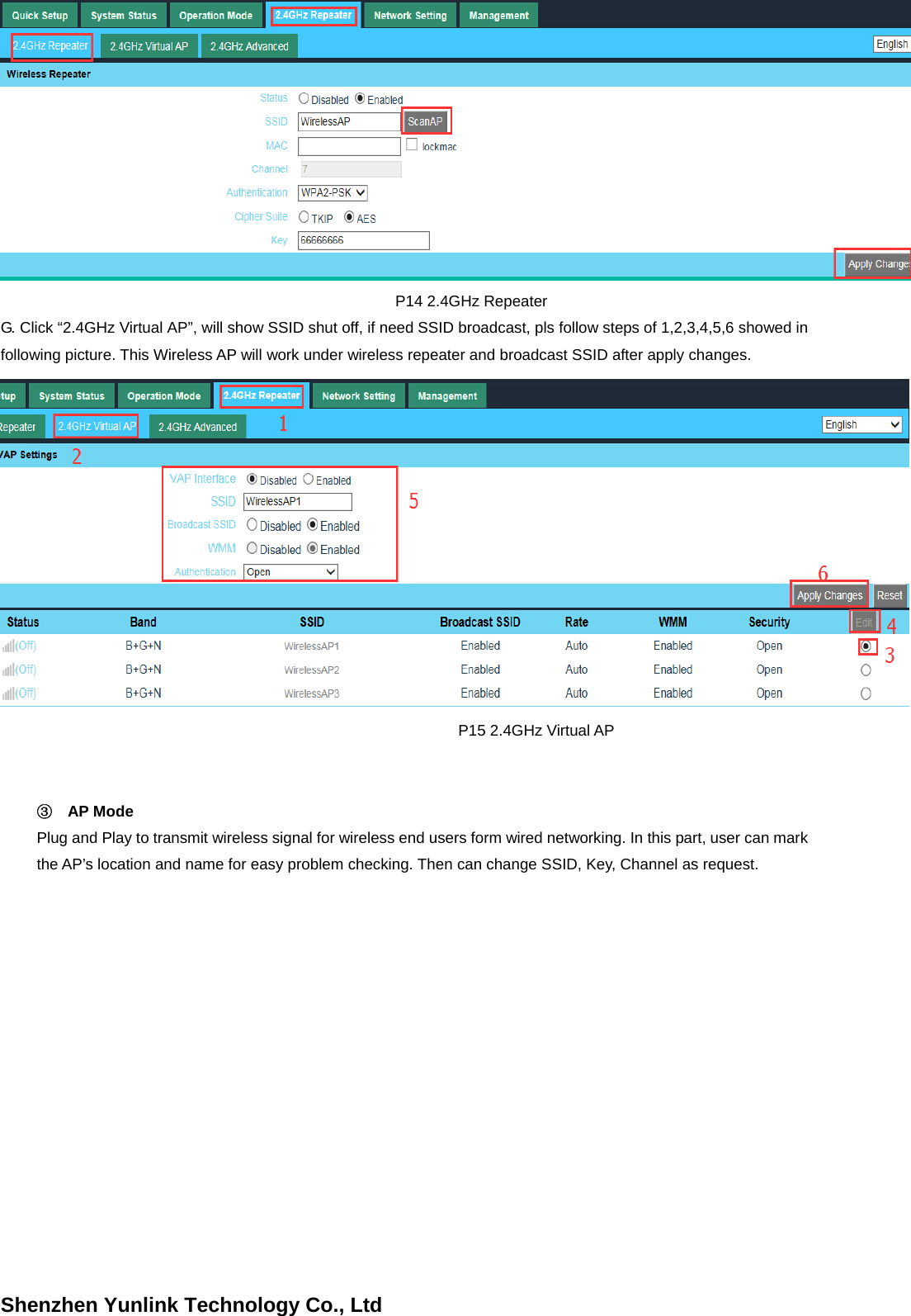This screenshot has height=1316, width=911.
Task: Click the Band column header
Action: [x=143, y=622]
